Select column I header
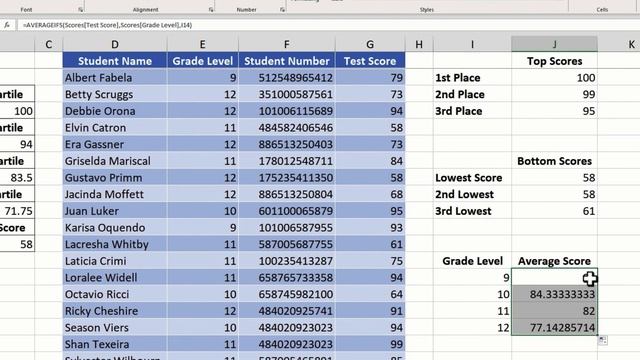The height and width of the screenshot is (360, 640). [472, 44]
